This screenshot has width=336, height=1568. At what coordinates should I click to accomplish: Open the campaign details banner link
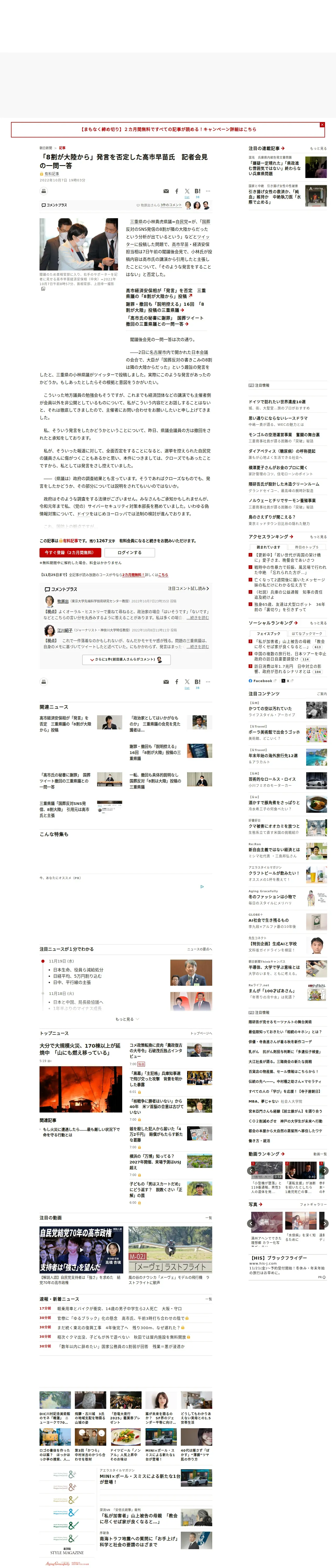(x=168, y=129)
